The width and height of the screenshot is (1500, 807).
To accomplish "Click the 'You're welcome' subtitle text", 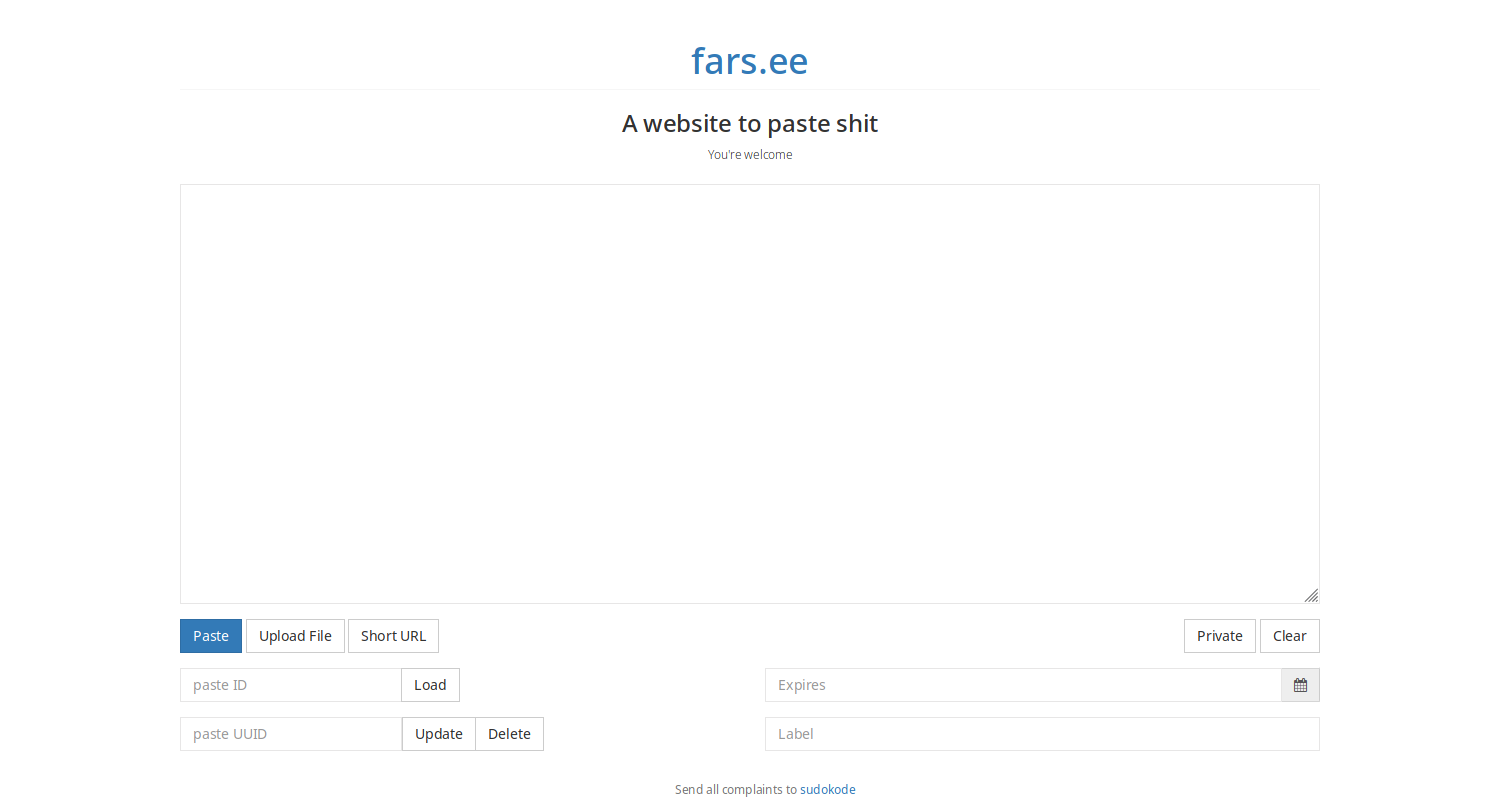I will click(749, 154).
